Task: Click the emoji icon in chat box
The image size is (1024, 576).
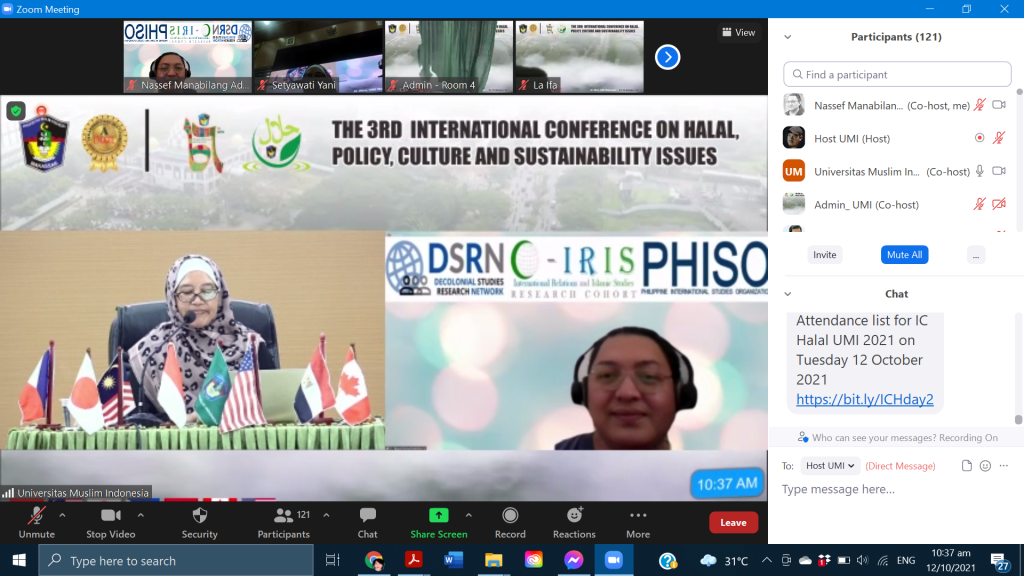Action: (x=985, y=466)
